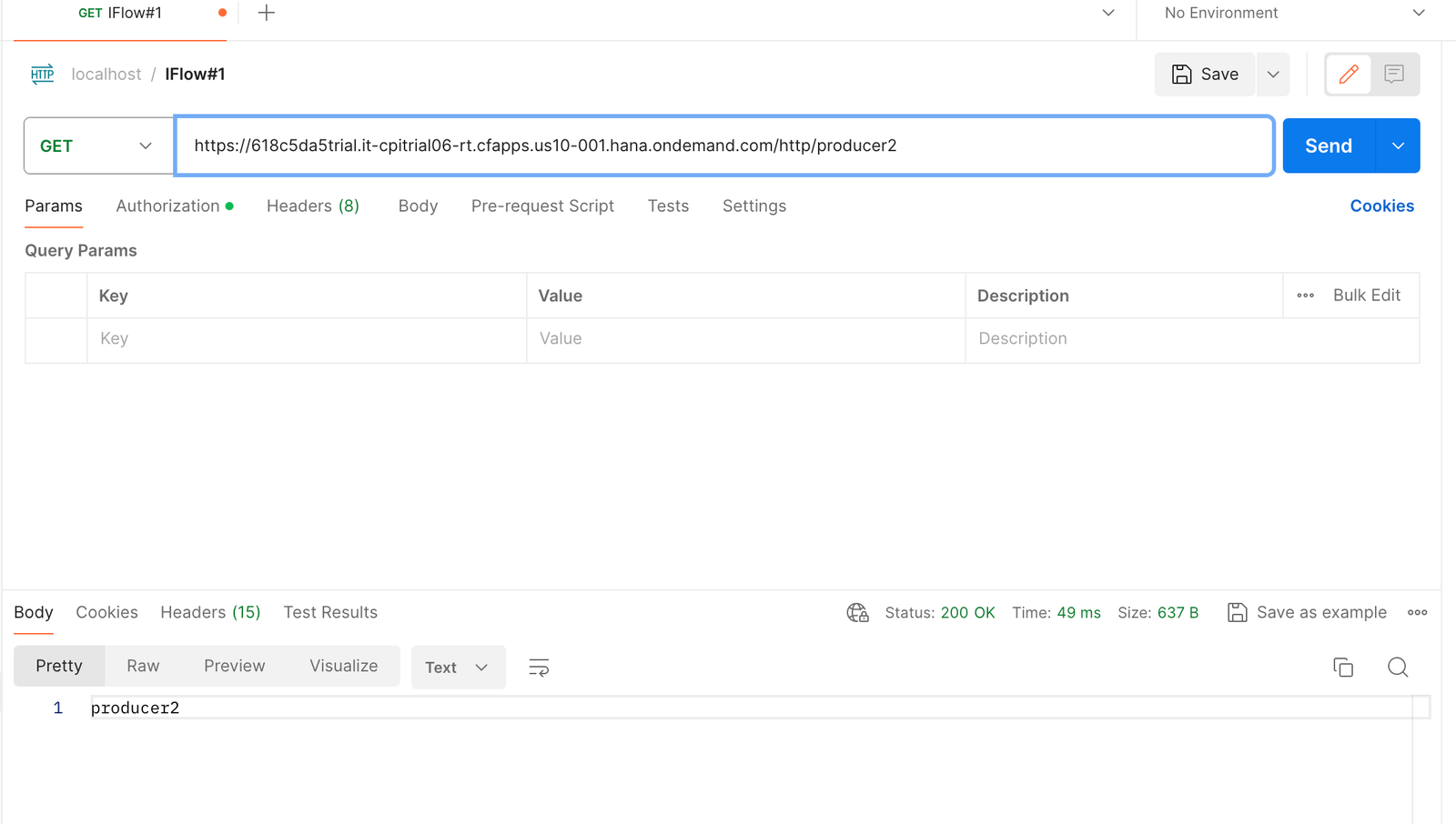Expand the open tabs list chevron
Screen dimensions: 1456x824
pos(1108,13)
